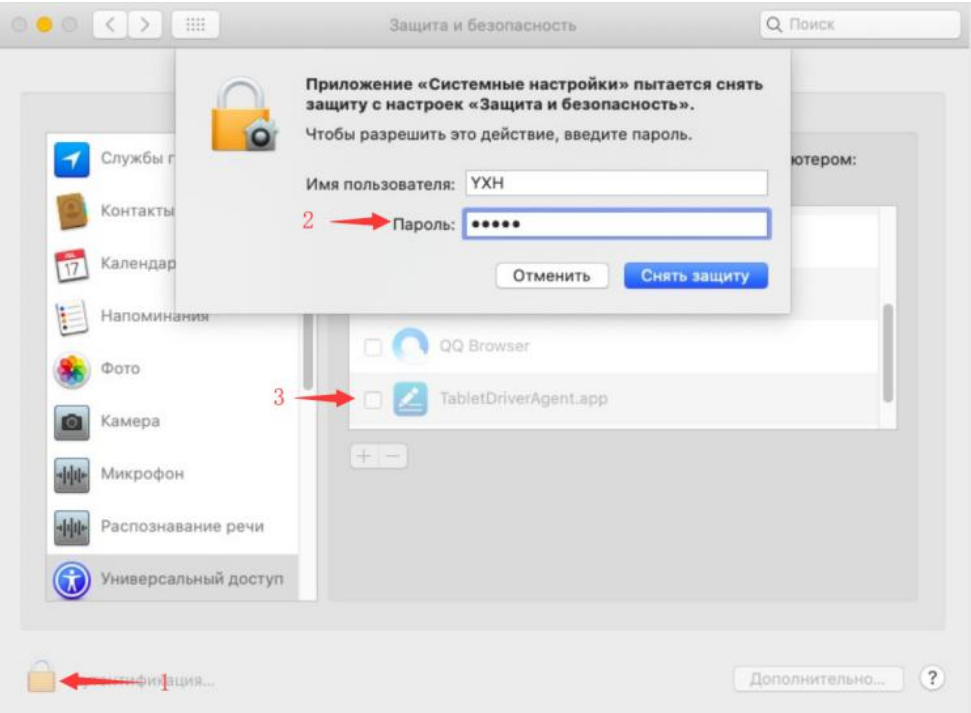The height and width of the screenshot is (713, 971).
Task: Go back with the toolbar back arrow
Action: (110, 25)
